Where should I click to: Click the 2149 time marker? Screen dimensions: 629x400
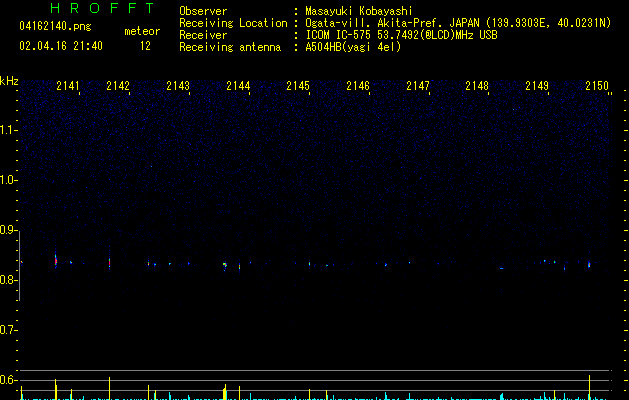pos(537,86)
